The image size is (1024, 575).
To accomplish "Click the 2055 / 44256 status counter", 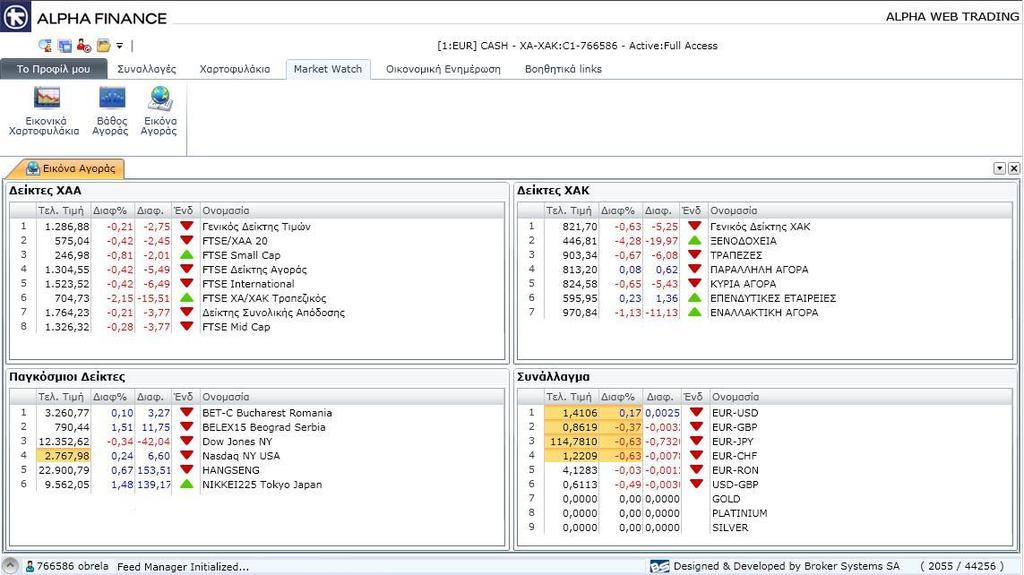I will (962, 566).
